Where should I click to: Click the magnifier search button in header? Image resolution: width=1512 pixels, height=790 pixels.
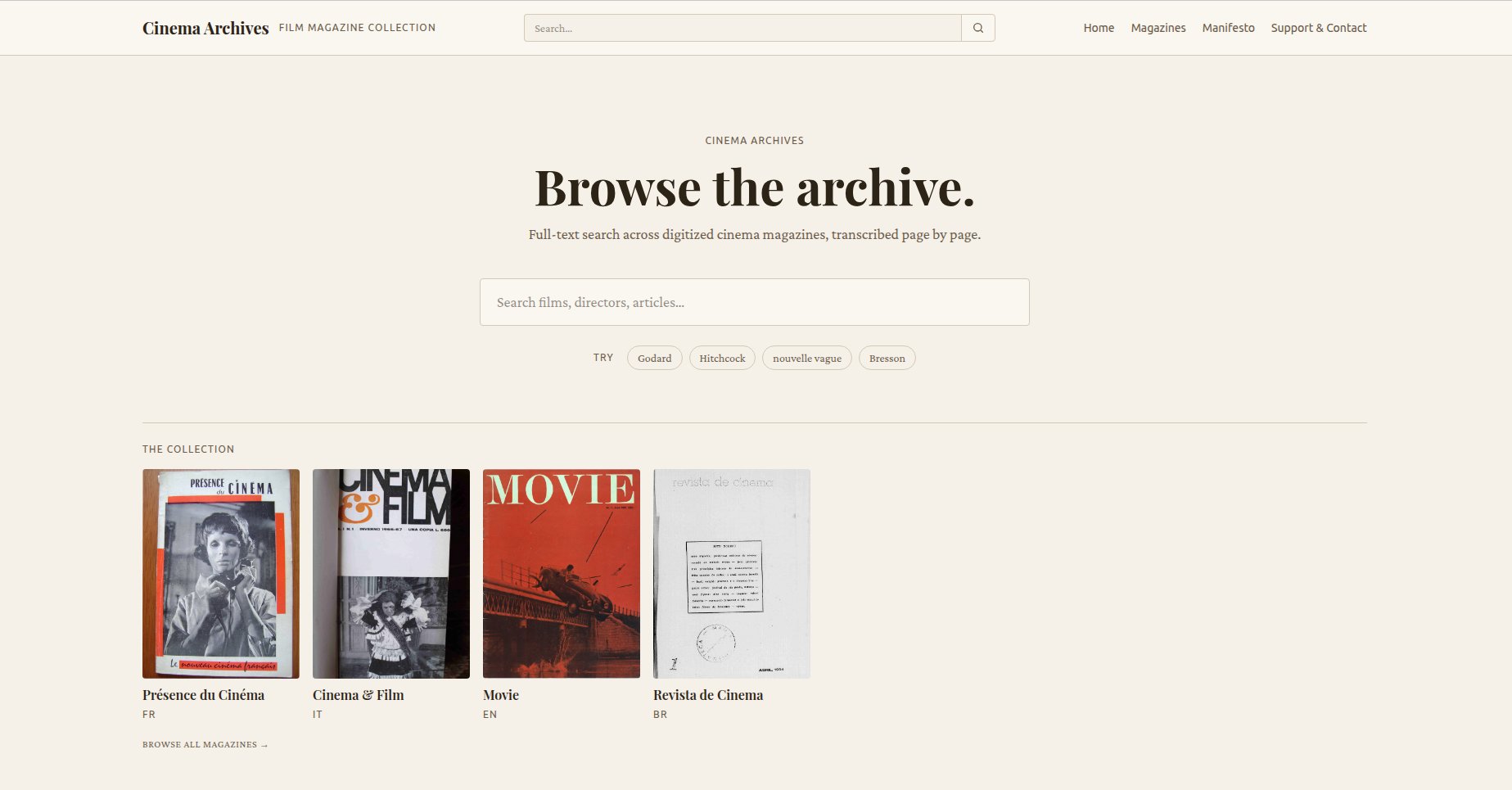978,28
